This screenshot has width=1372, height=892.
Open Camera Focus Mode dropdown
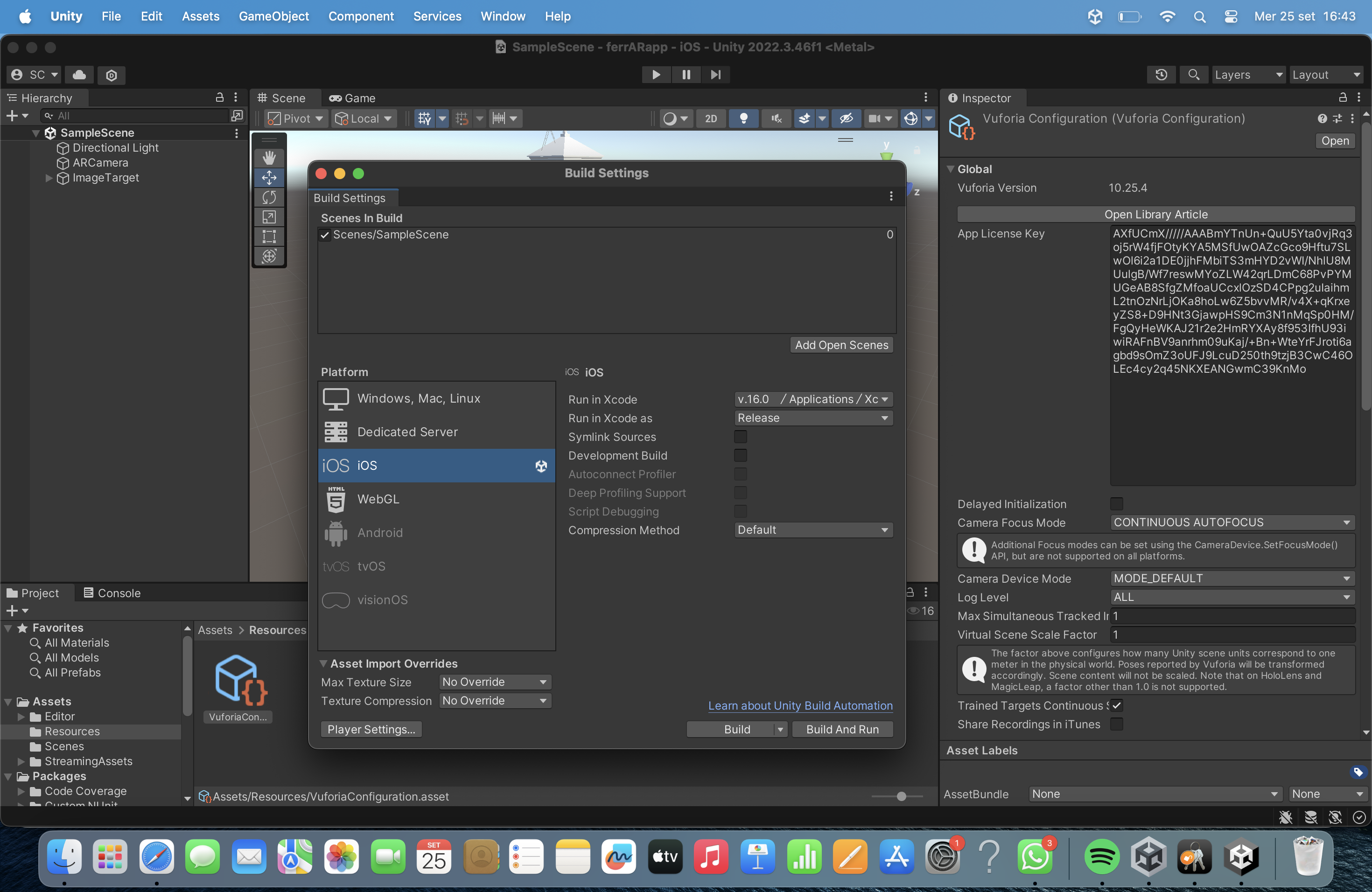(x=1232, y=523)
